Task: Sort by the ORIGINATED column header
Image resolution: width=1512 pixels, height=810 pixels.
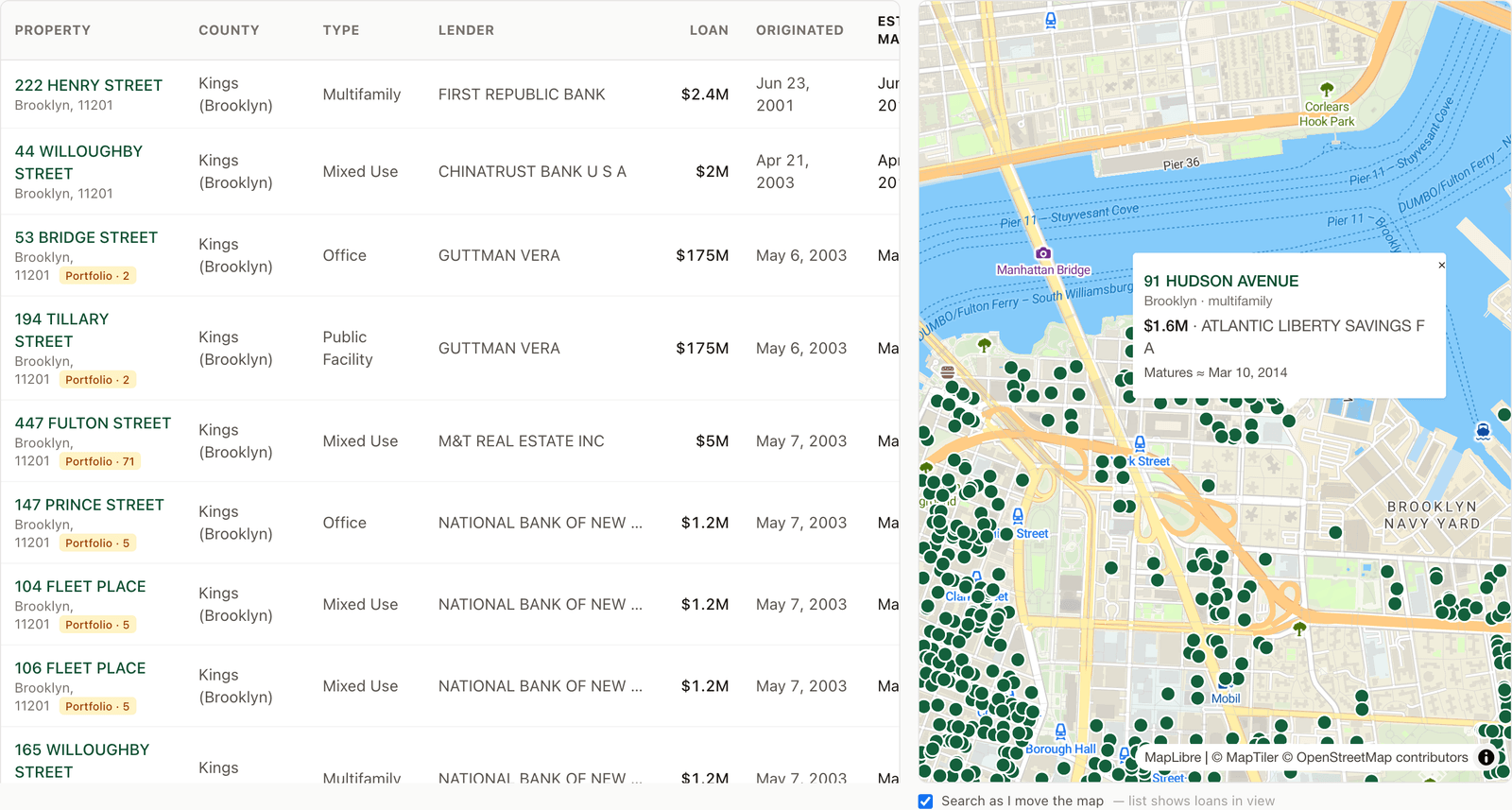Action: click(799, 30)
